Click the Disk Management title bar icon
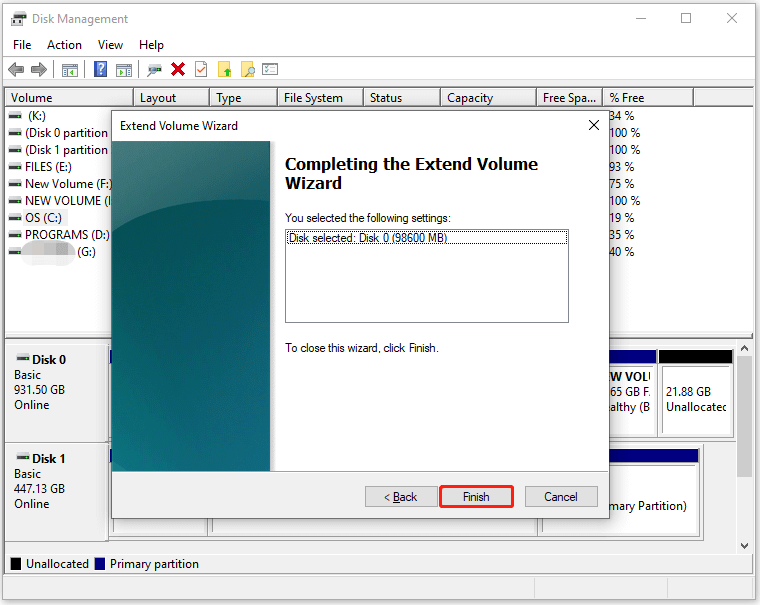The image size is (760, 605). (18, 19)
